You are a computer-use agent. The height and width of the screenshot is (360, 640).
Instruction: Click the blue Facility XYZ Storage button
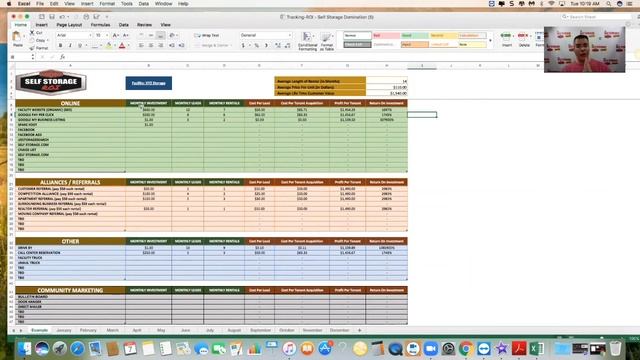click(149, 83)
